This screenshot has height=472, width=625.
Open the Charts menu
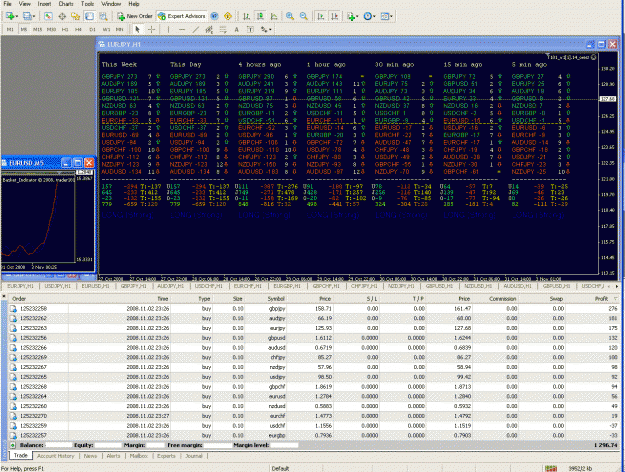66,4
